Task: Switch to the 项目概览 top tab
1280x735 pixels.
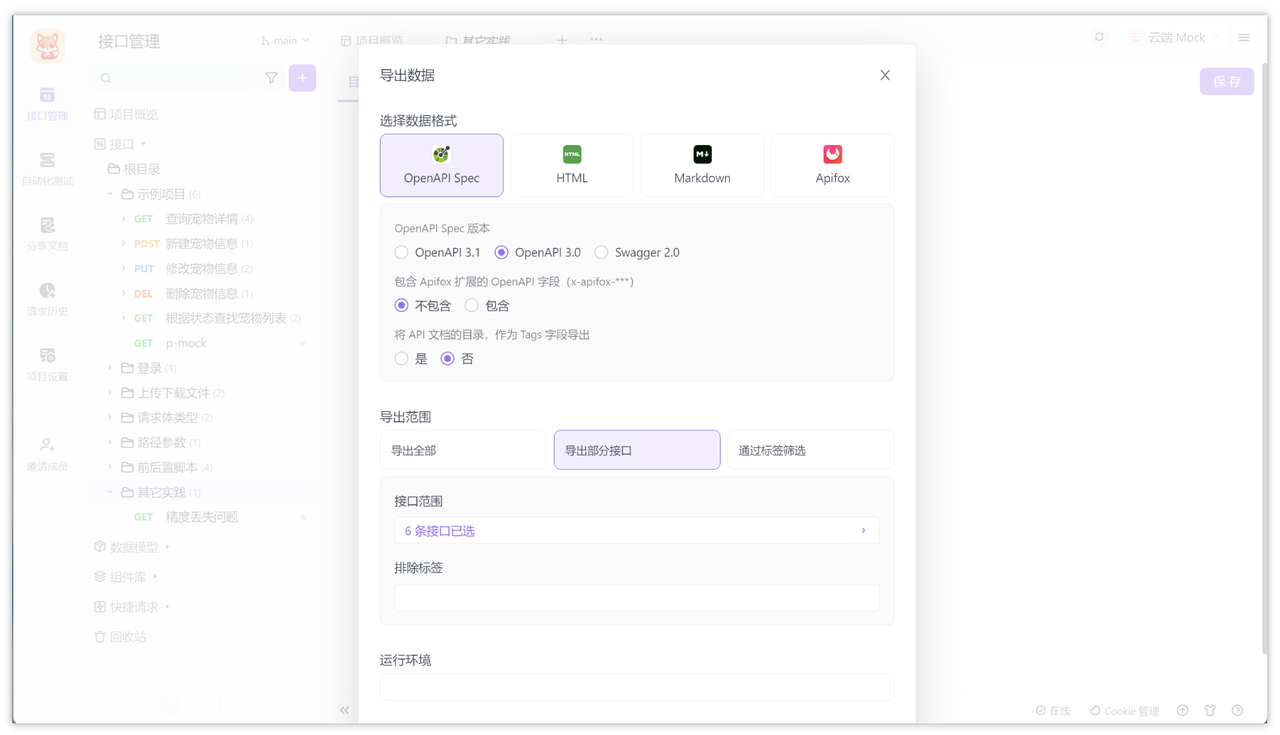Action: pyautogui.click(x=373, y=41)
